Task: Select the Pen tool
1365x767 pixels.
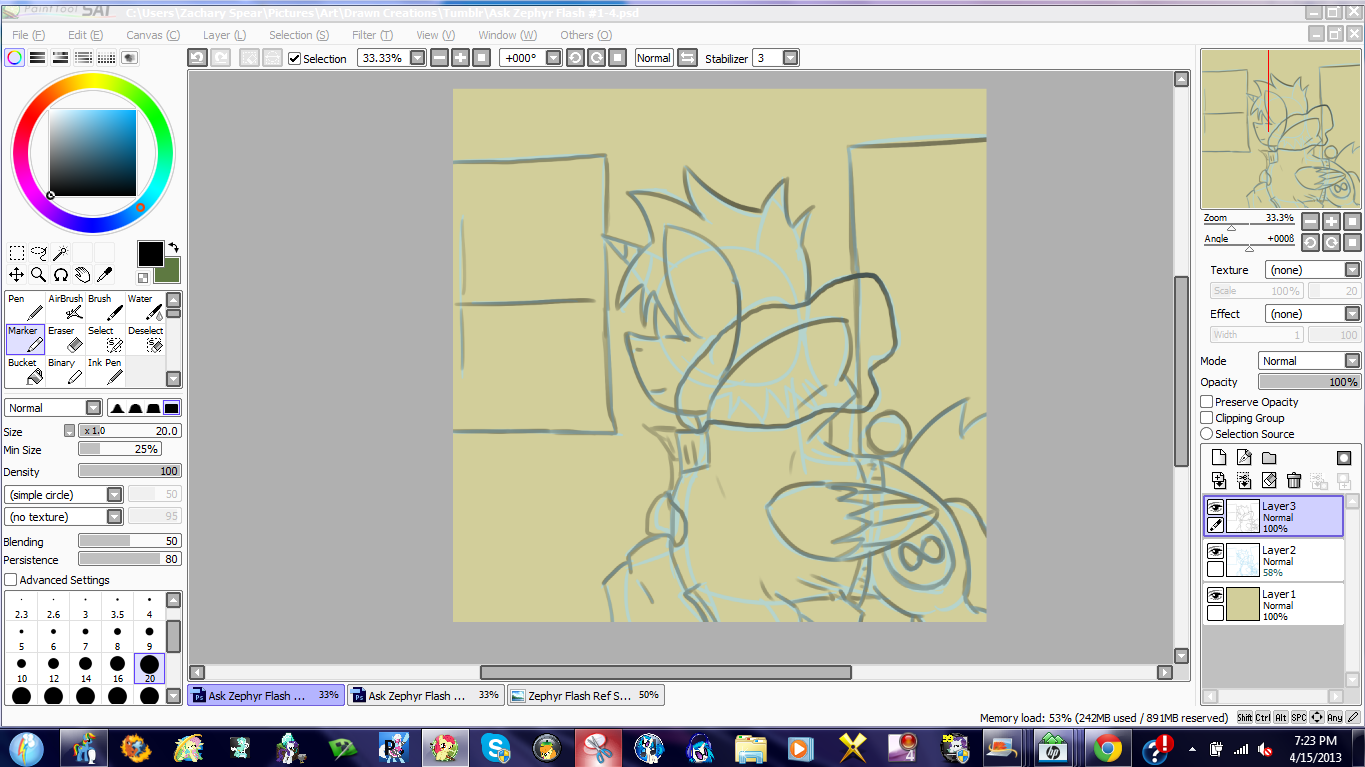Action: [25, 307]
